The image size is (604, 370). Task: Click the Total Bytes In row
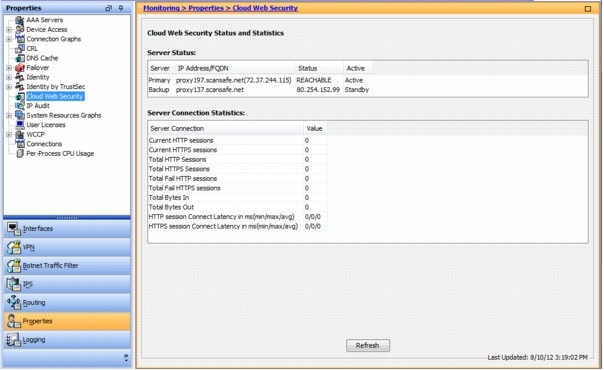pos(238,198)
